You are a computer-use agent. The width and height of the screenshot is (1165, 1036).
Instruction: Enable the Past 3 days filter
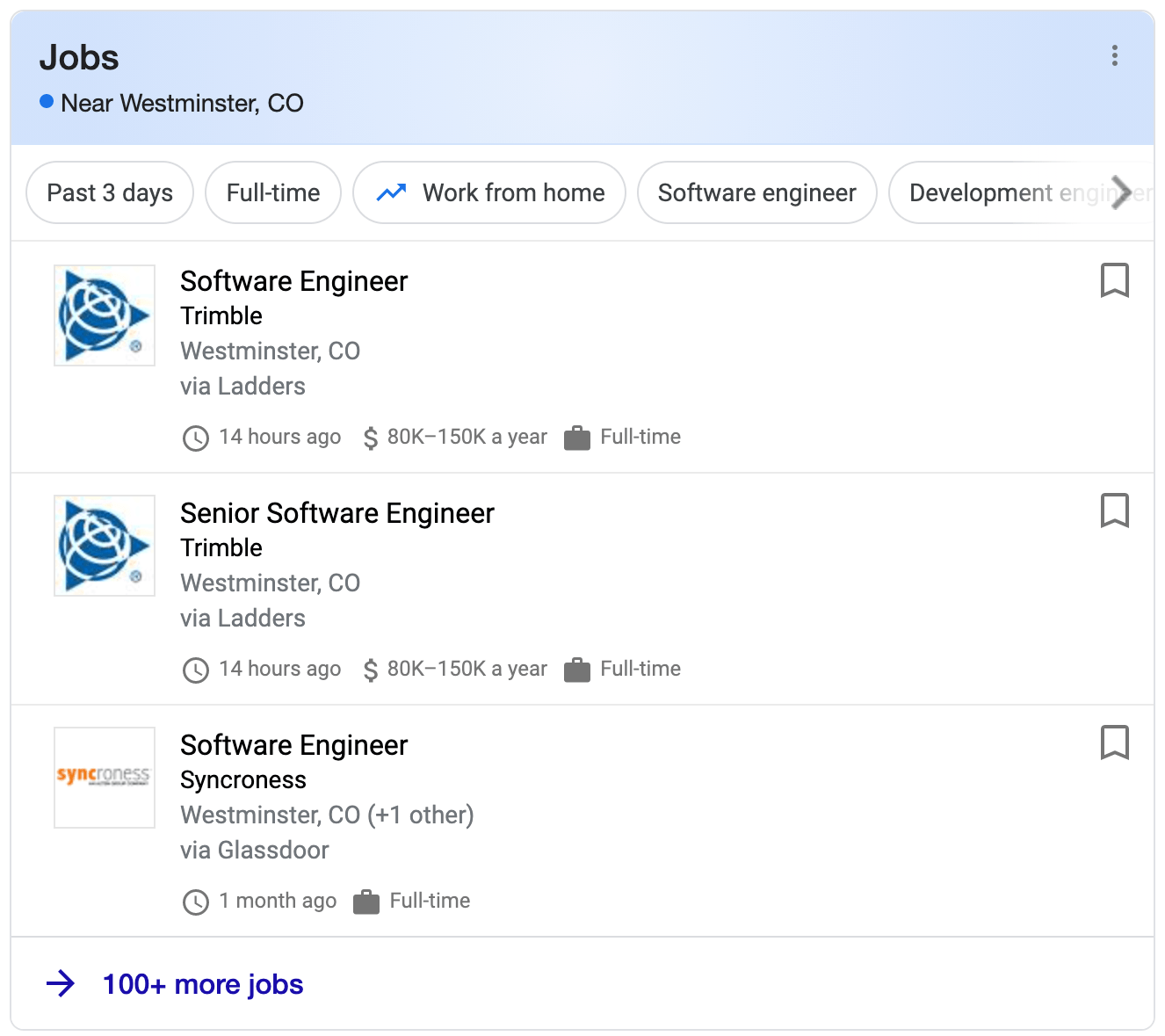109,192
